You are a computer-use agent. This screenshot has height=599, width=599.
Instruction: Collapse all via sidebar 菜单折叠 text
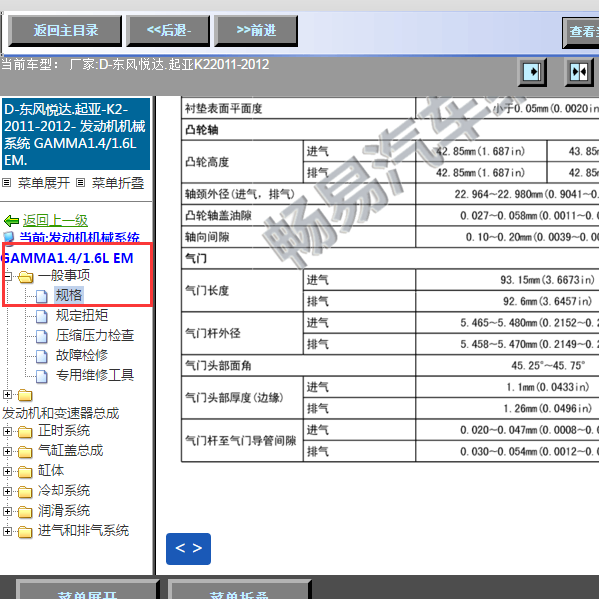pos(118,183)
